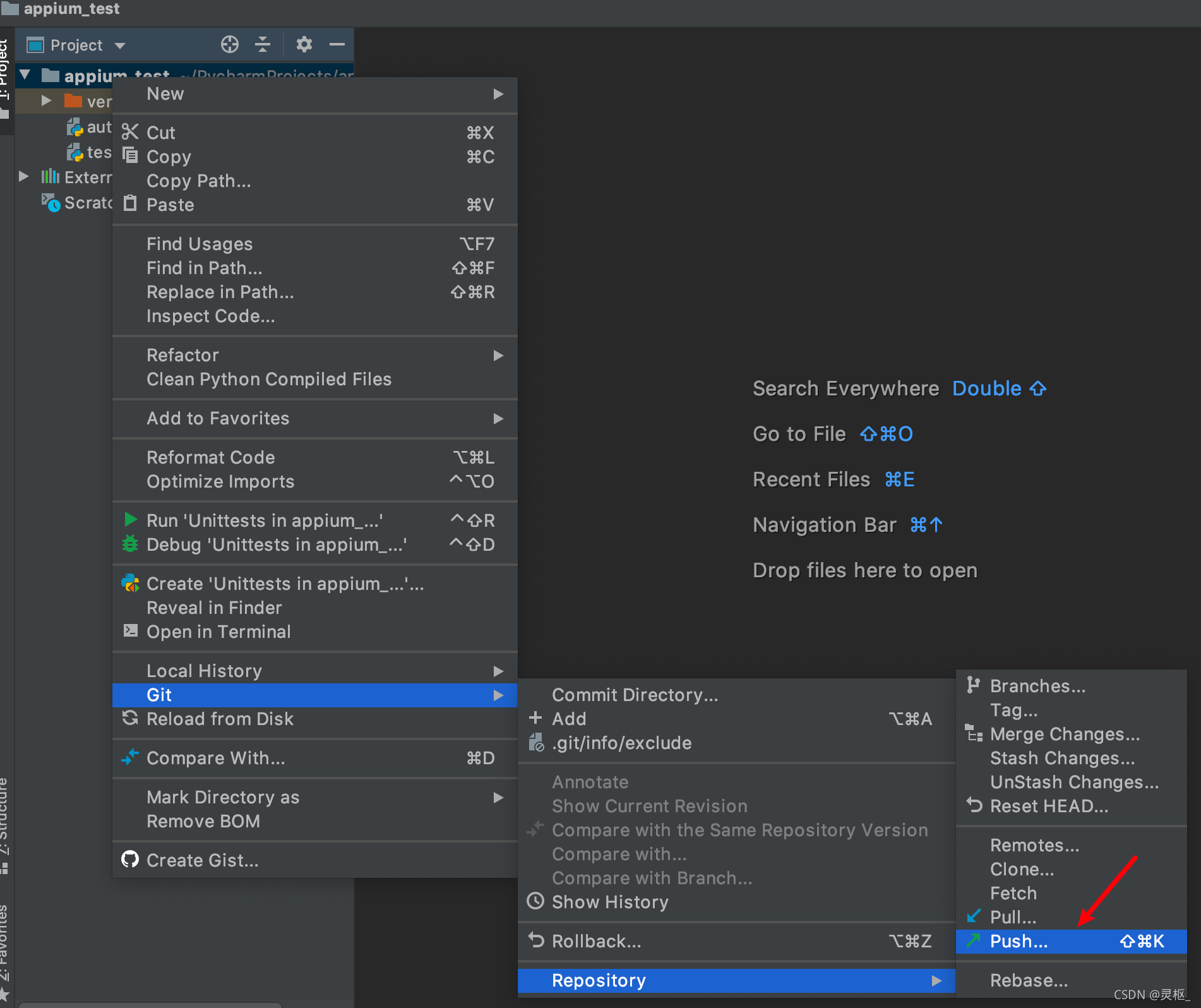Viewport: 1201px width, 1008px height.
Task: Click the Debug bug icon
Action: coord(130,544)
